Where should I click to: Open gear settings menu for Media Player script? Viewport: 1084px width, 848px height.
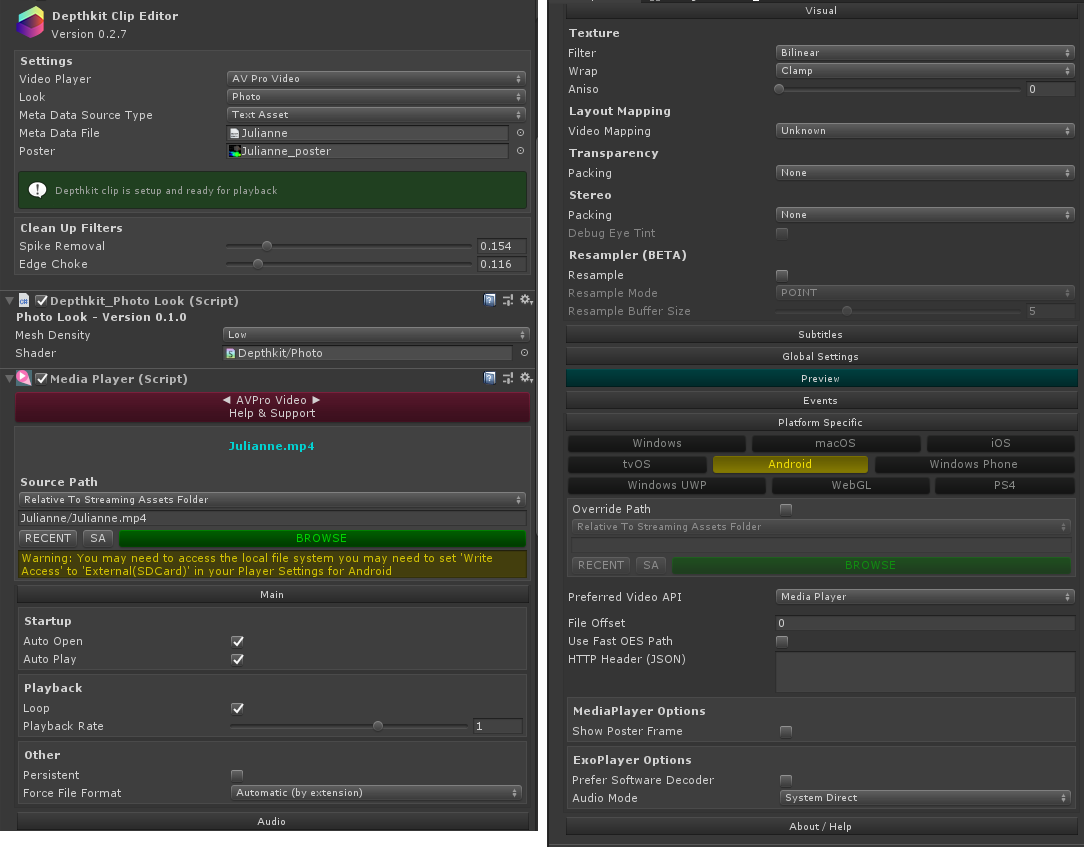tap(525, 378)
